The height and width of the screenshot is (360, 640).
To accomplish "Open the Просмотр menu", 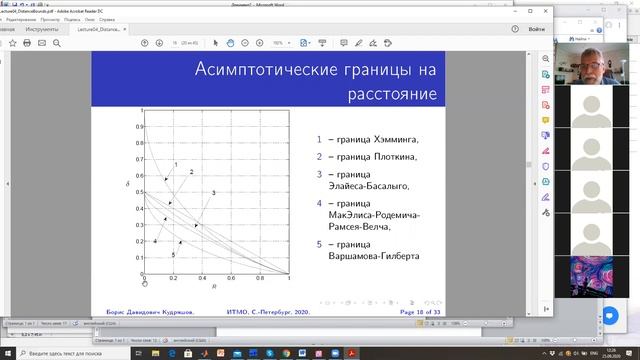I will pos(50,19).
